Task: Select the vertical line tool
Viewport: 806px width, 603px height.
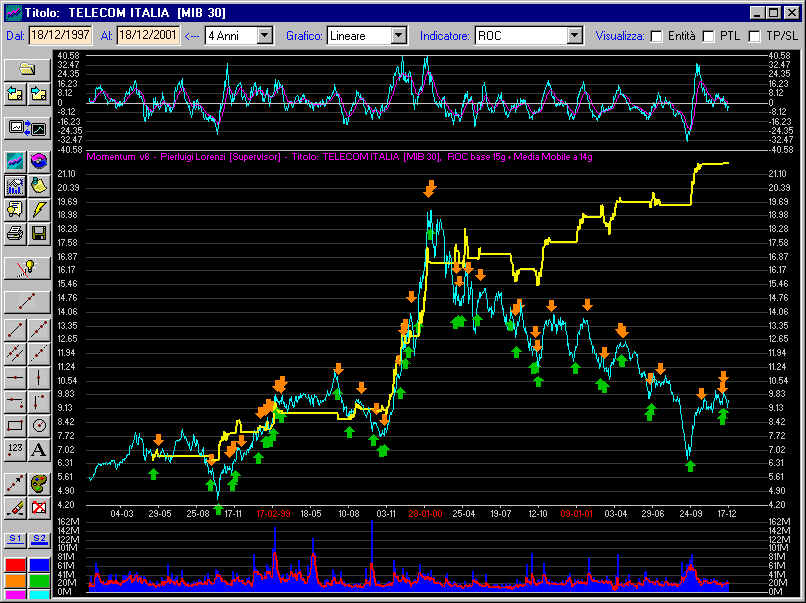Action: pyautogui.click(x=39, y=378)
